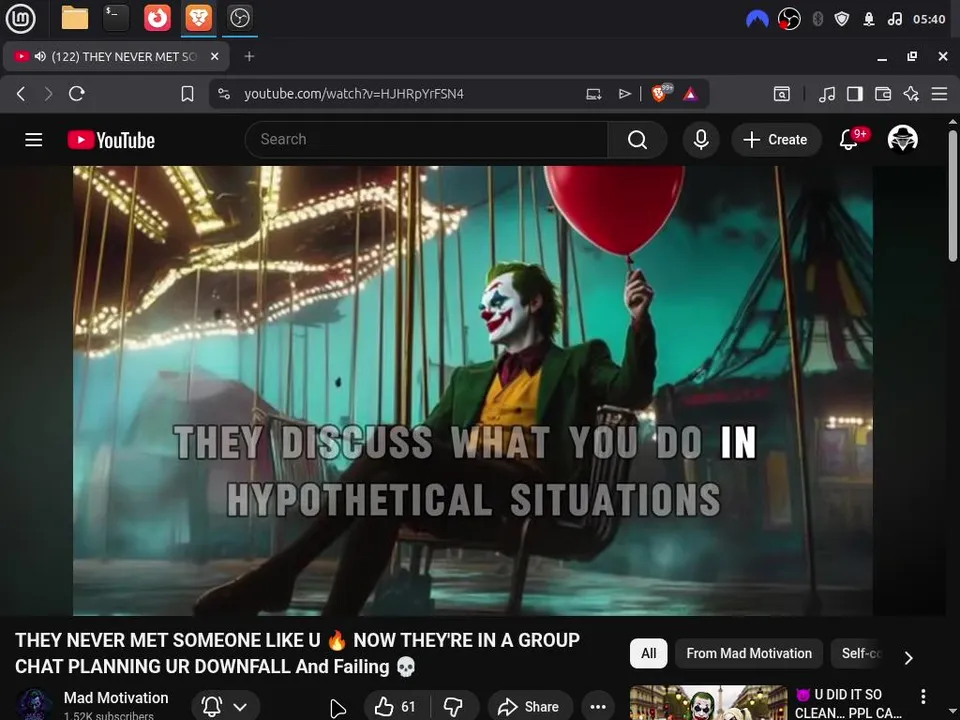Search with your voice microphone button
The image size is (960, 720).
coord(701,140)
